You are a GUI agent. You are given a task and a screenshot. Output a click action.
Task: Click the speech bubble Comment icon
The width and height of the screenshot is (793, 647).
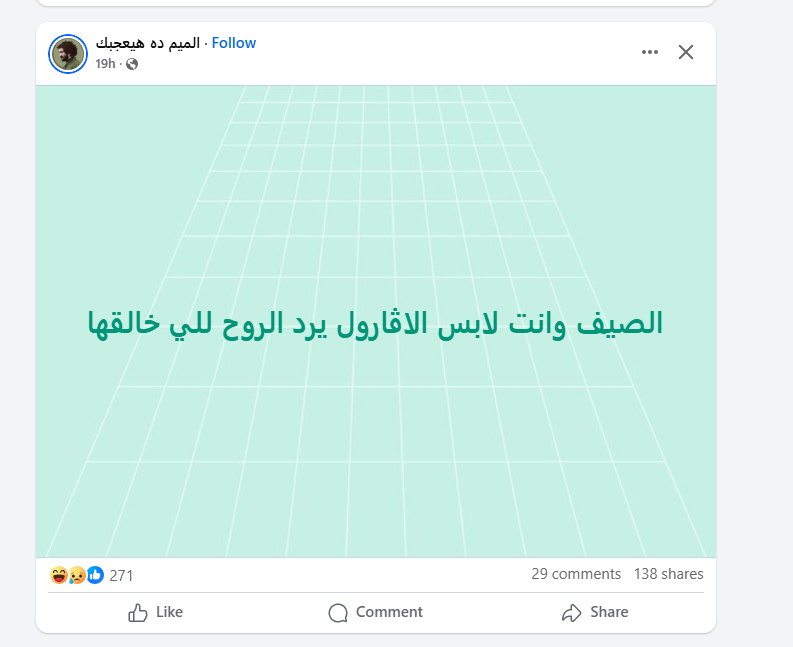pyautogui.click(x=338, y=612)
